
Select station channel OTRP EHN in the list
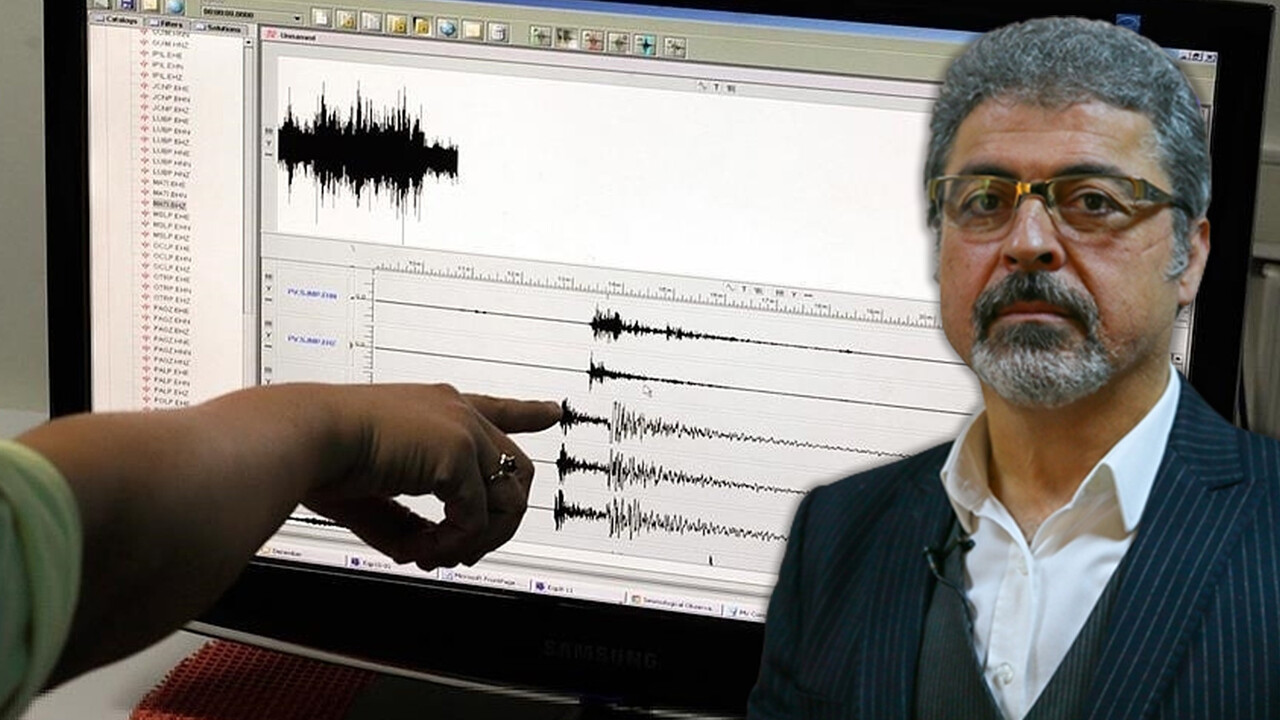coord(171,289)
